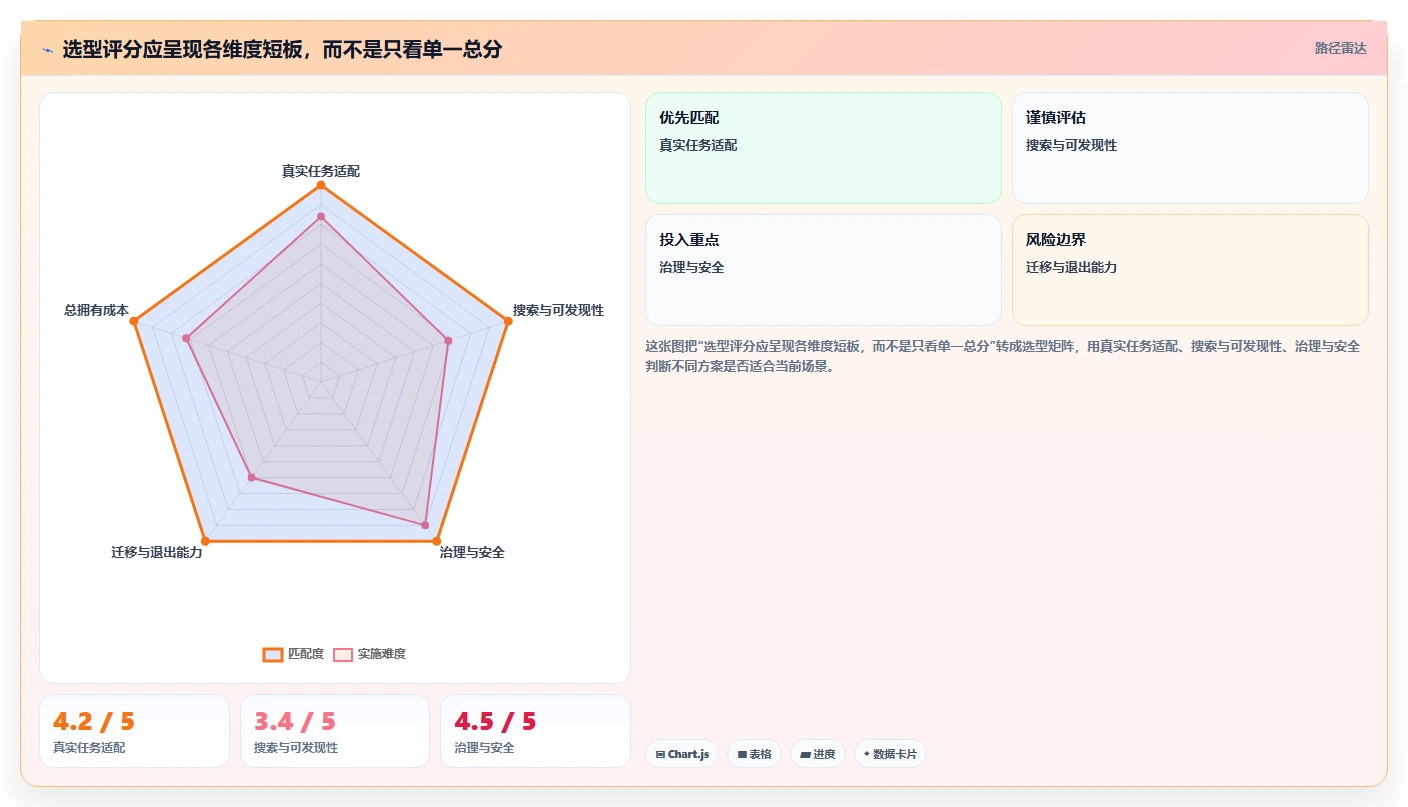This screenshot has width=1408, height=807.
Task: Click pink 实施难度 point on 治理与安全 axis
Action: pyautogui.click(x=425, y=525)
